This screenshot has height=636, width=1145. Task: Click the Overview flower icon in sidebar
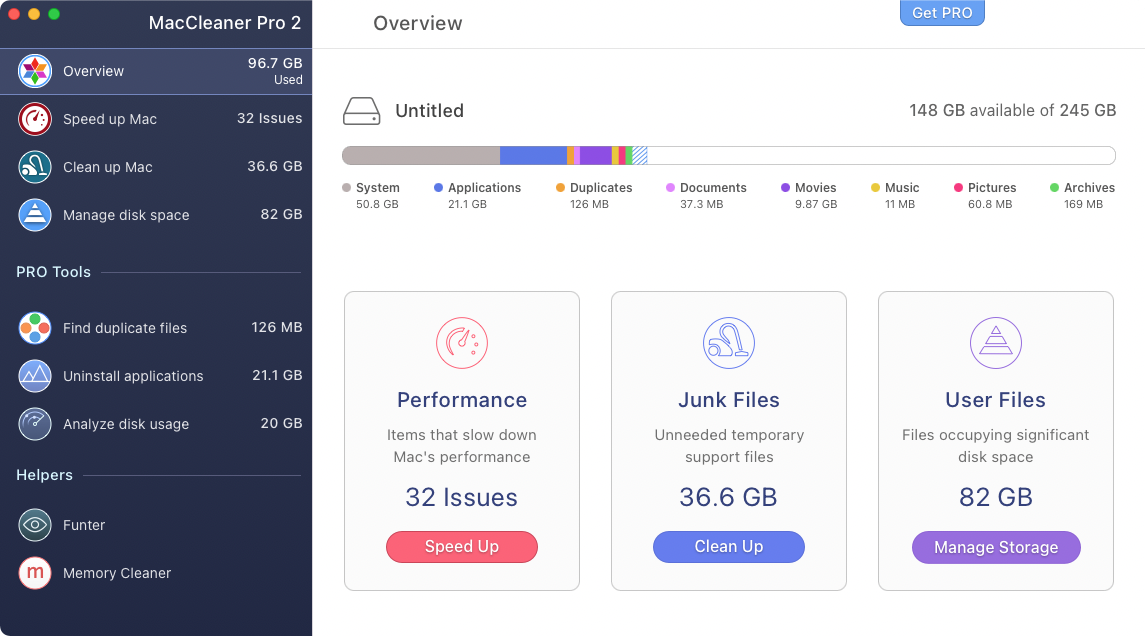(35, 71)
